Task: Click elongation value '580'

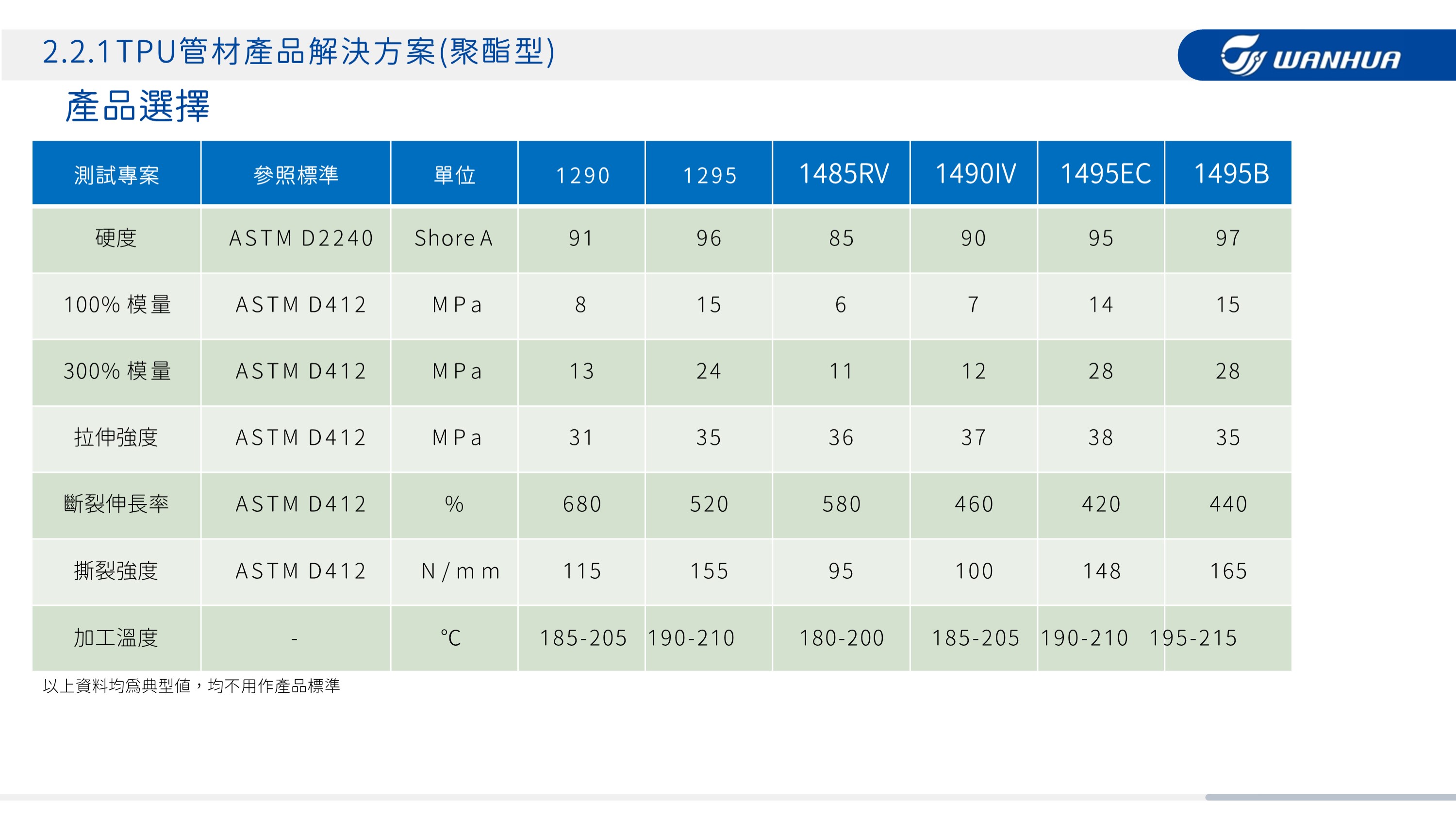Action: (841, 503)
